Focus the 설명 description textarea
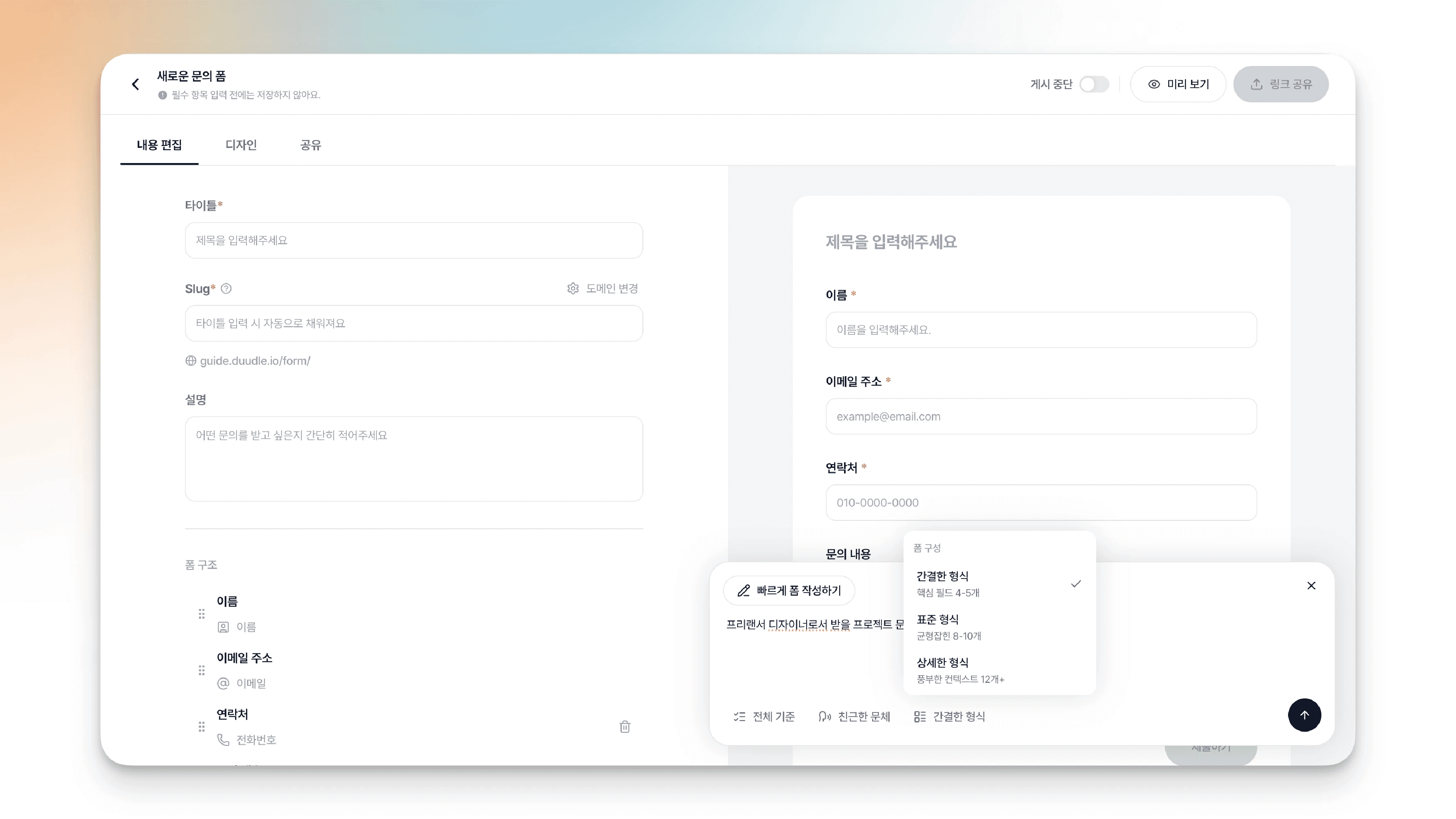Screen dimensions: 1456x819 (414, 459)
